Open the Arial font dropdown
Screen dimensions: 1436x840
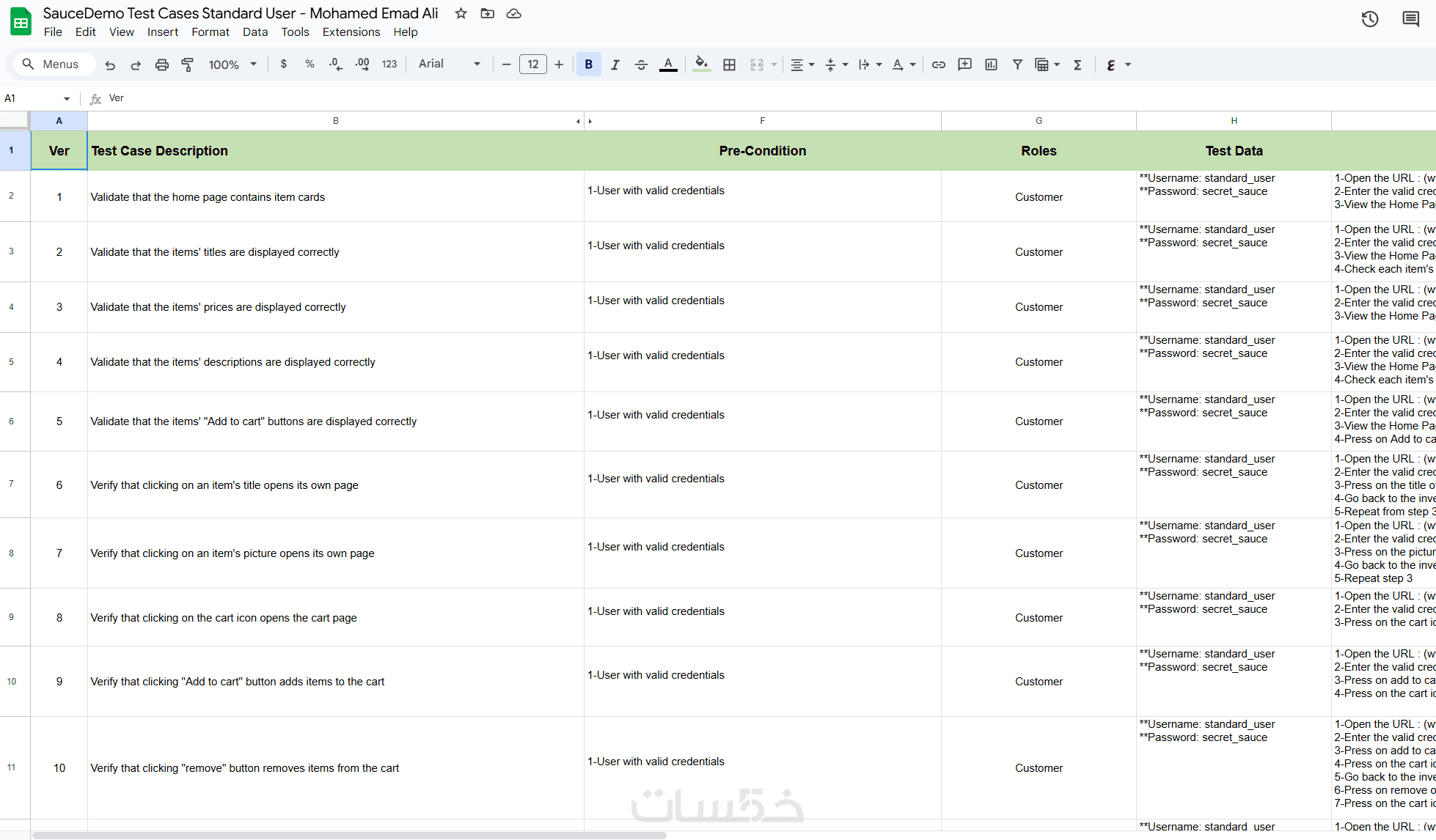tap(449, 64)
